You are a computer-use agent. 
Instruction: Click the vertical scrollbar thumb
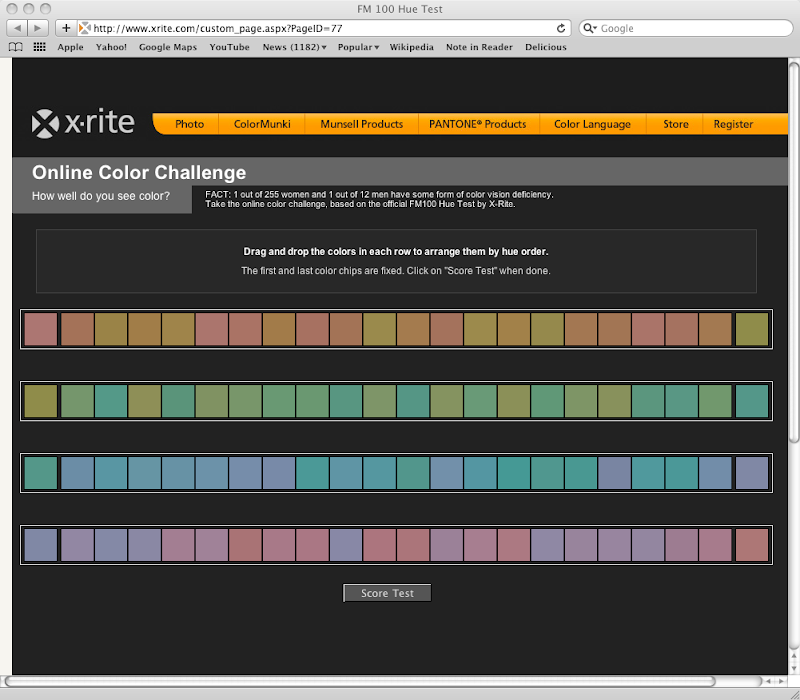coord(794,253)
